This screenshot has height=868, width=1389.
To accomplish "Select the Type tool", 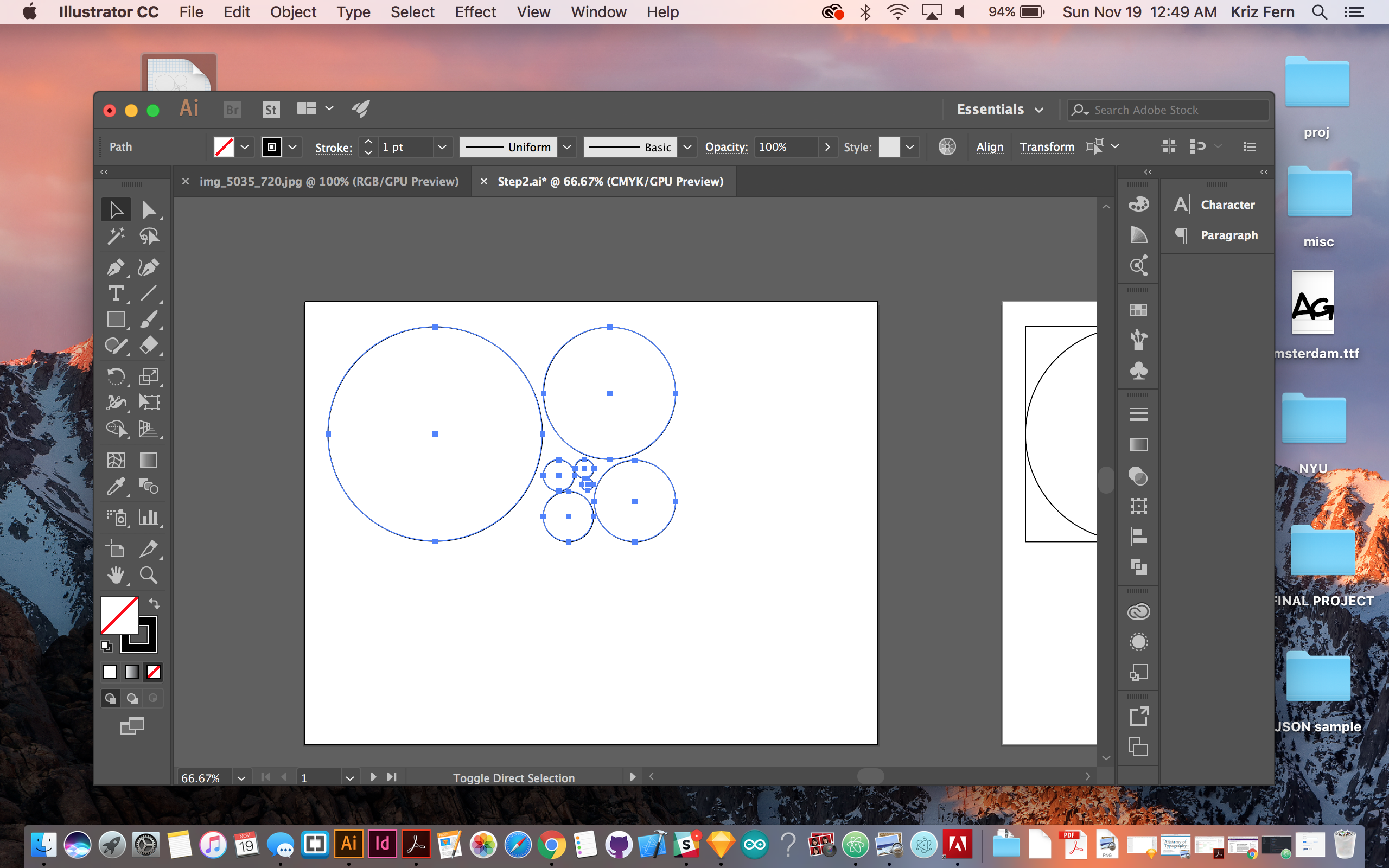I will coord(116,293).
